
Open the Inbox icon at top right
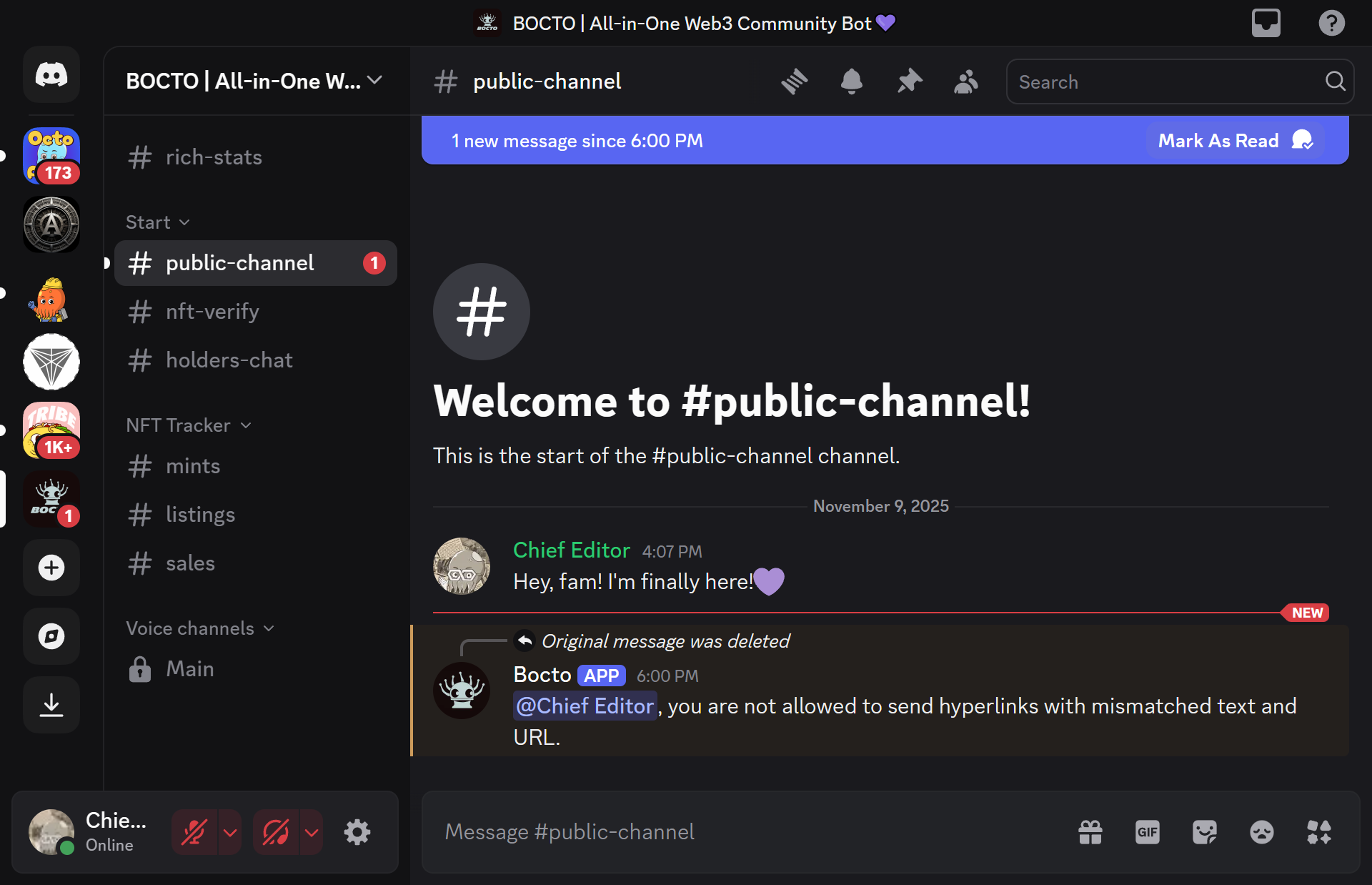pyautogui.click(x=1266, y=23)
